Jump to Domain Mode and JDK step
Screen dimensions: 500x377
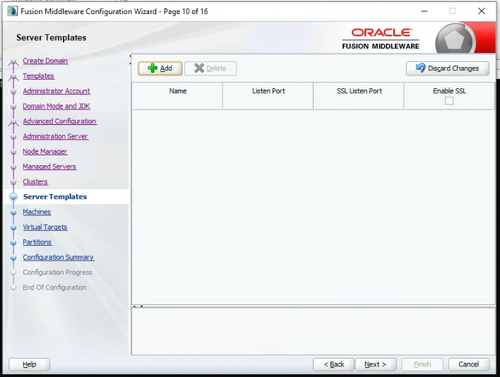[56, 106]
